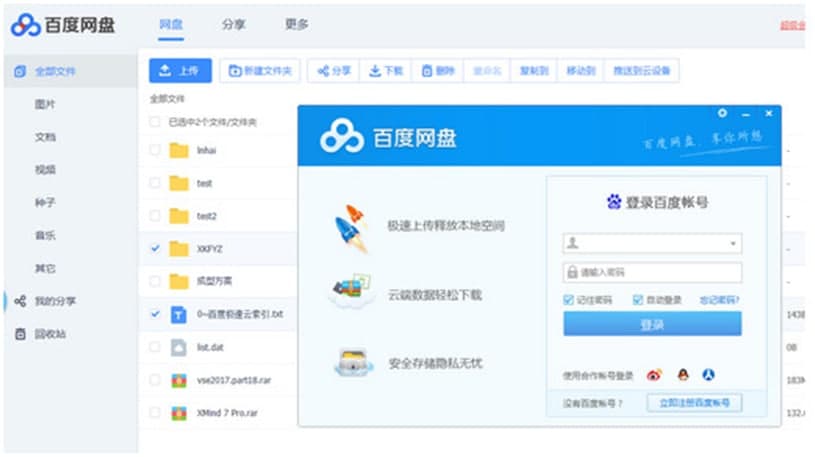
Task: Select 图片 category in sidebar
Action: (45, 105)
